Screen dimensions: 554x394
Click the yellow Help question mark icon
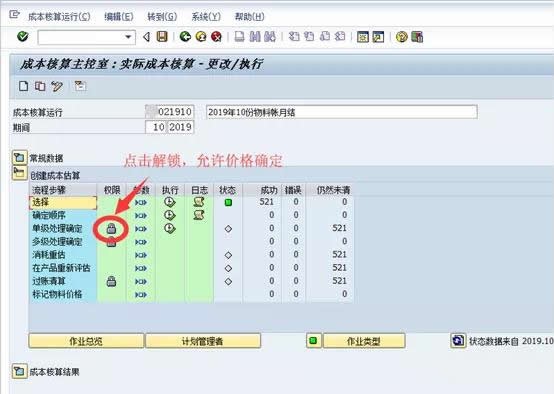tap(401, 36)
